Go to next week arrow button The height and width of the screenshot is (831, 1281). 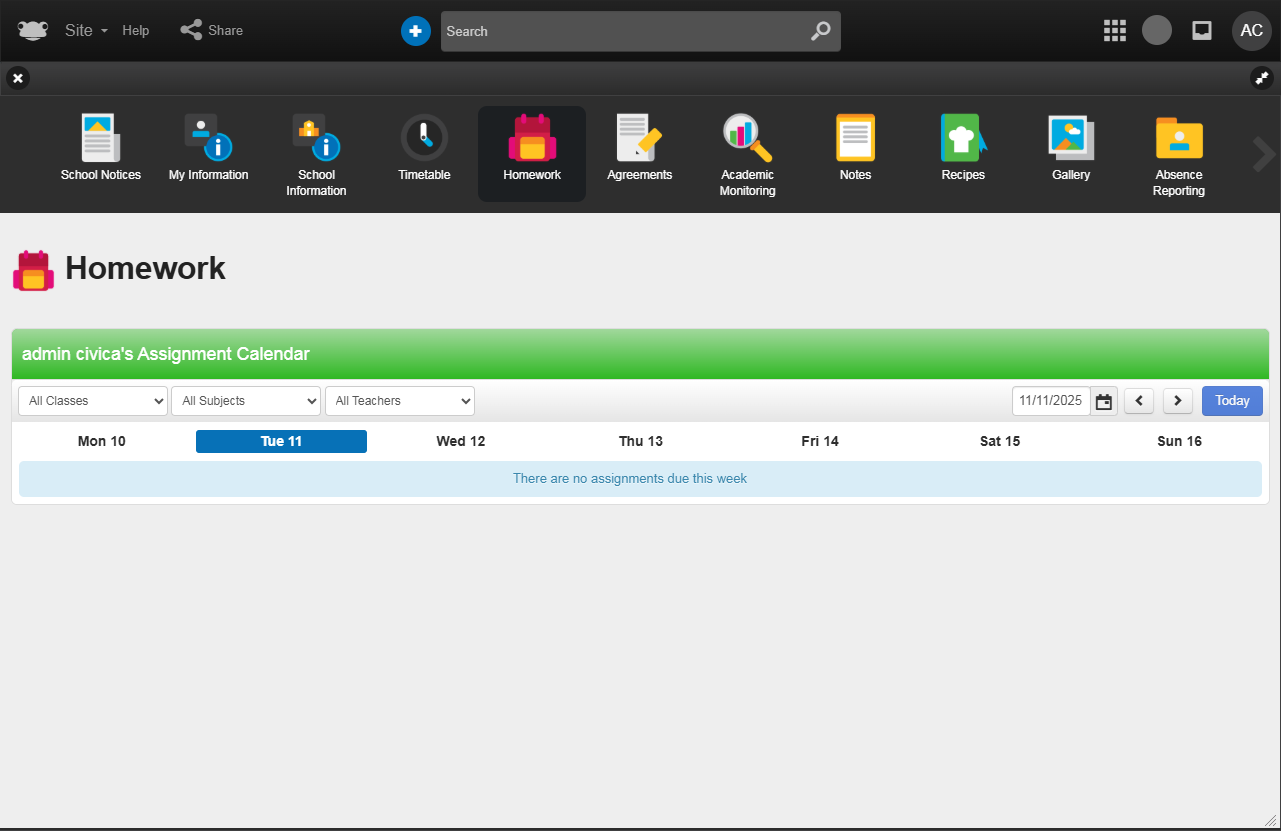(x=1177, y=401)
